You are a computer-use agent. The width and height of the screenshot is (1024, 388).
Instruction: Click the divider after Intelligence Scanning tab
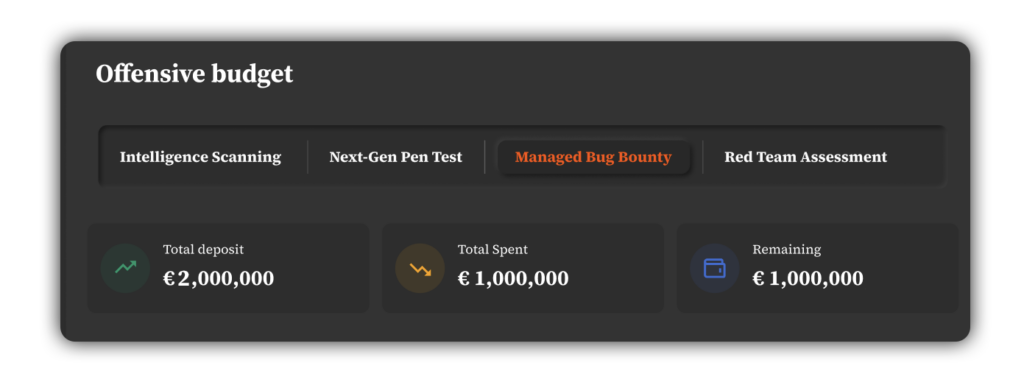(x=308, y=157)
